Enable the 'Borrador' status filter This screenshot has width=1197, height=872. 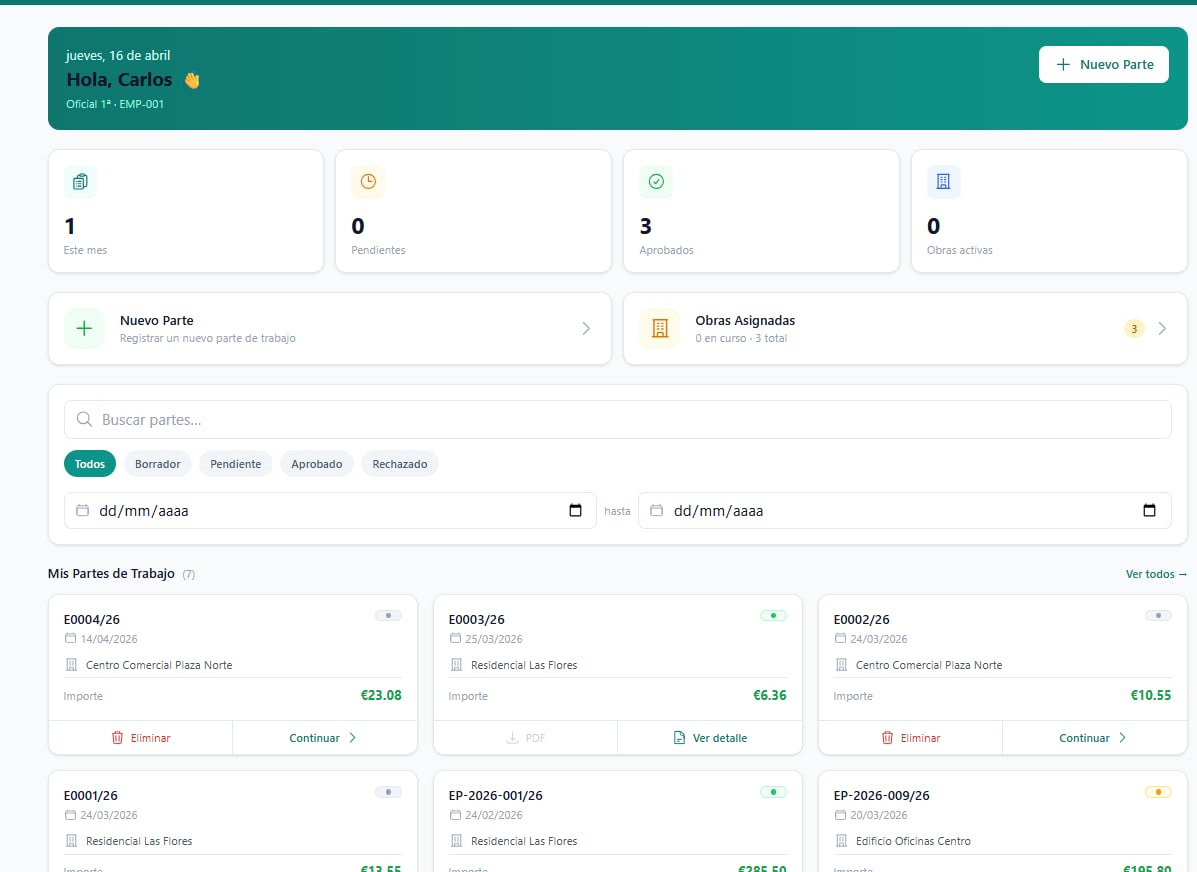pyautogui.click(x=157, y=463)
